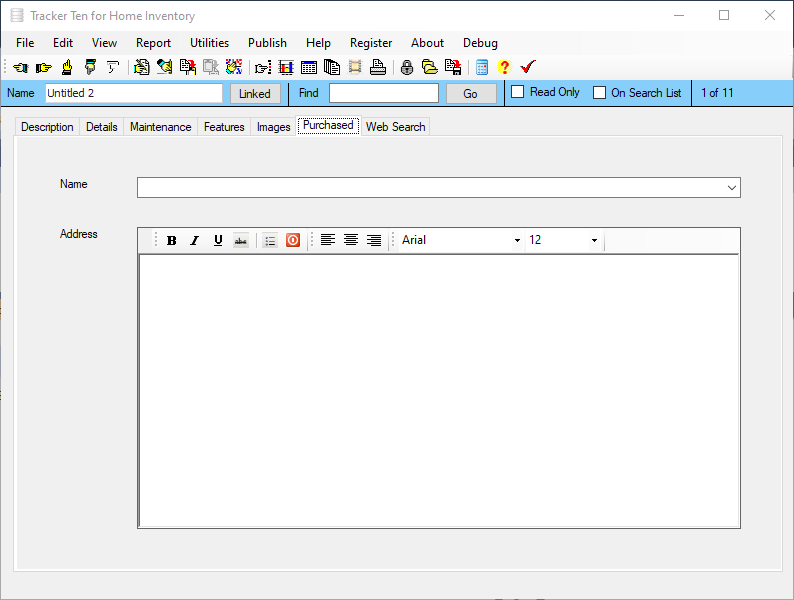The width and height of the screenshot is (794, 600).
Task: Open the Edit menu
Action: point(63,43)
